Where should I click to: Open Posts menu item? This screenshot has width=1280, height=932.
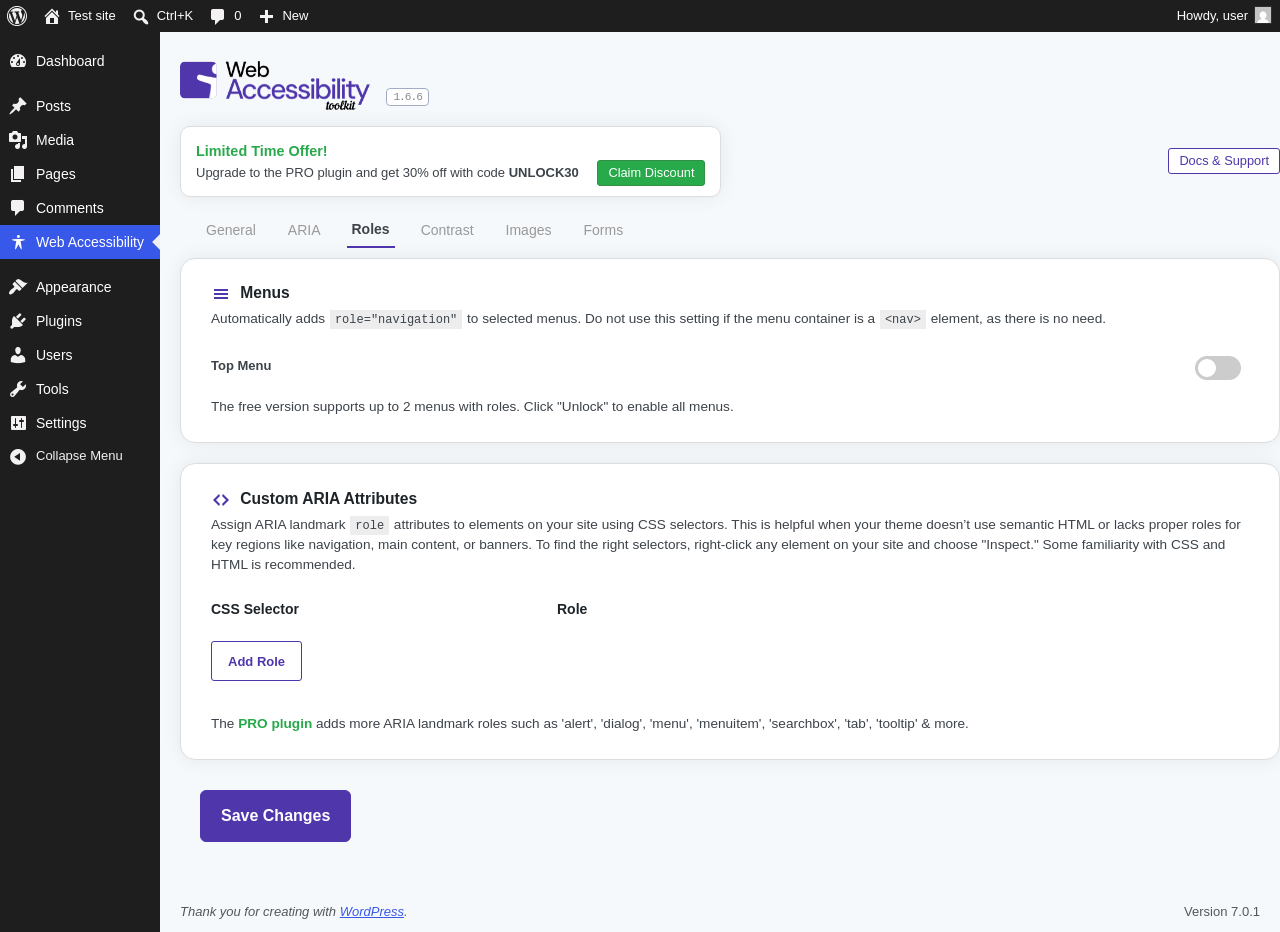click(x=80, y=106)
